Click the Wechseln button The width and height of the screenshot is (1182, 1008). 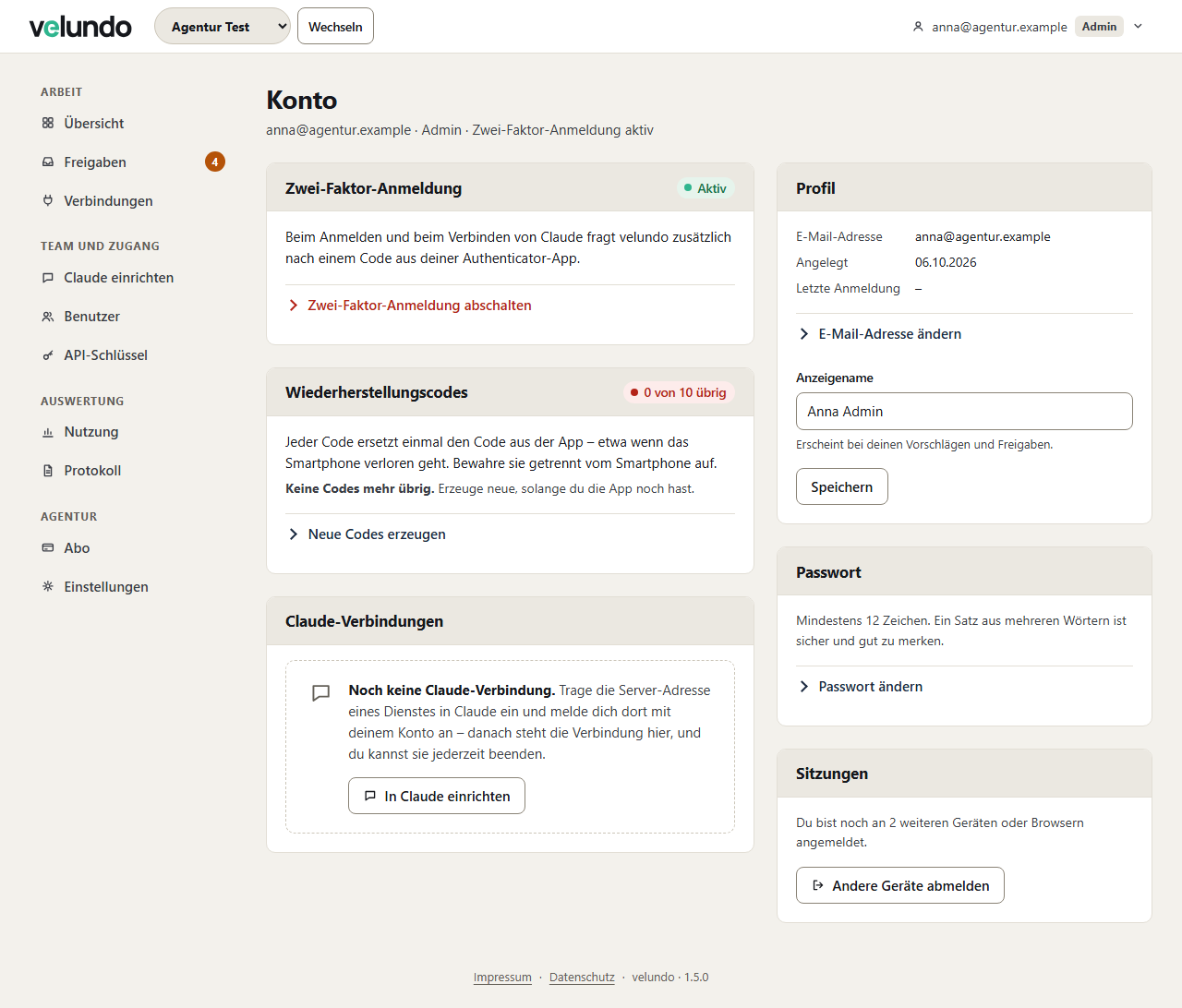[335, 26]
